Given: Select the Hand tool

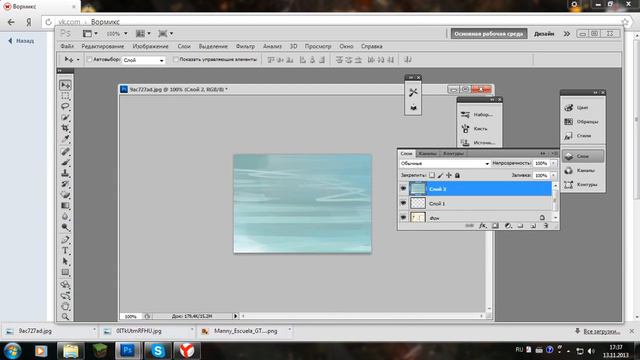Looking at the screenshot, I should [65, 306].
